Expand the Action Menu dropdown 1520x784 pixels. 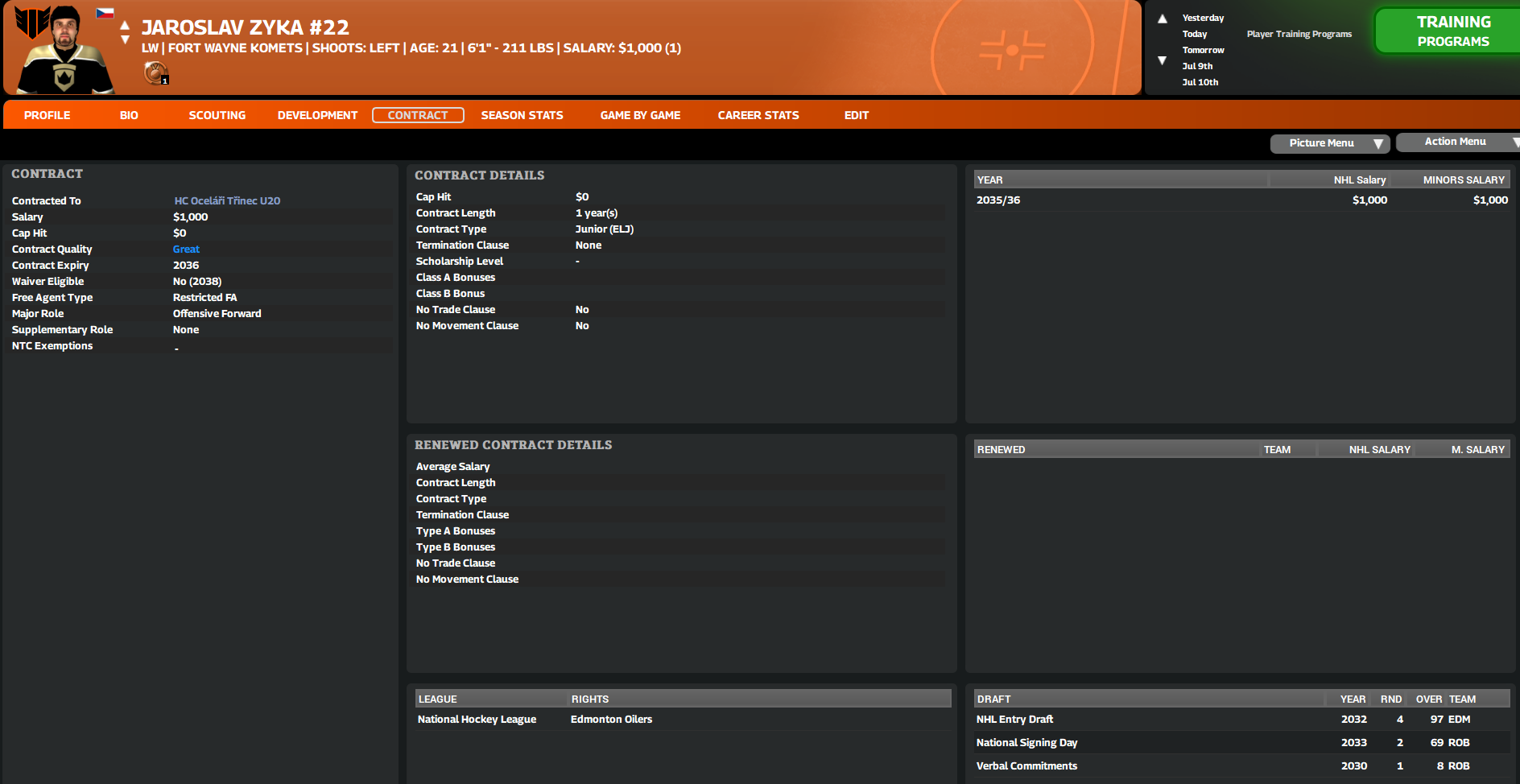(1457, 142)
